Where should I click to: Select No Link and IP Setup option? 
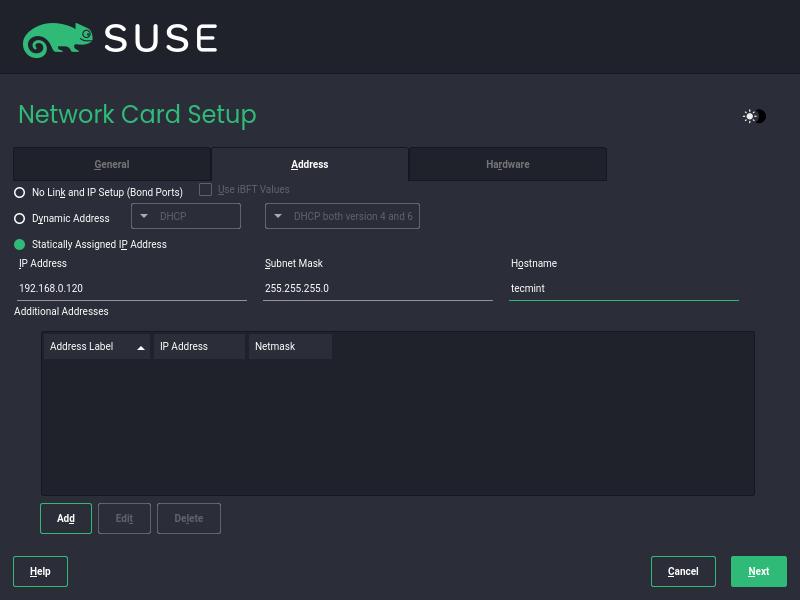click(19, 192)
